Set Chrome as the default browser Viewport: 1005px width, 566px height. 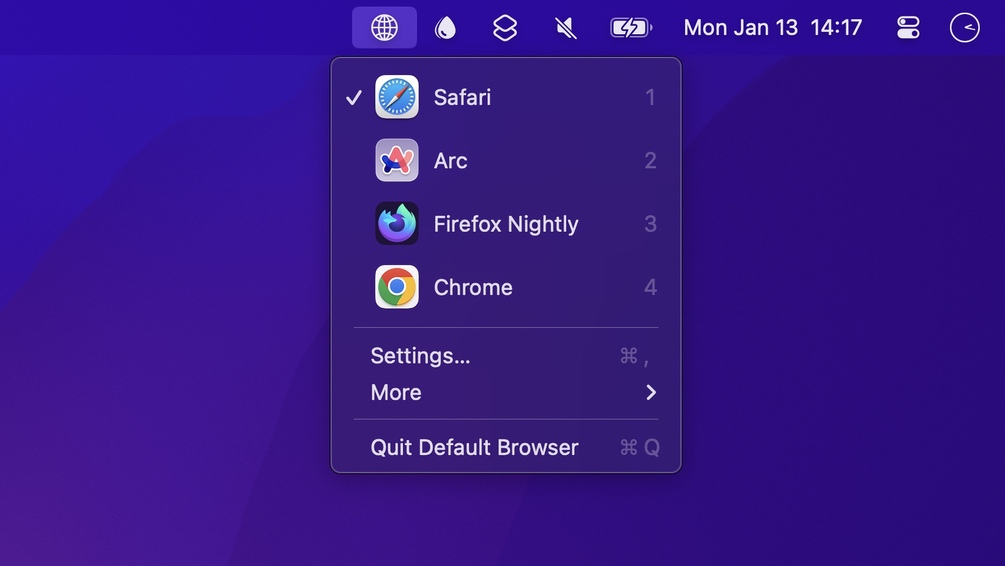coord(506,287)
